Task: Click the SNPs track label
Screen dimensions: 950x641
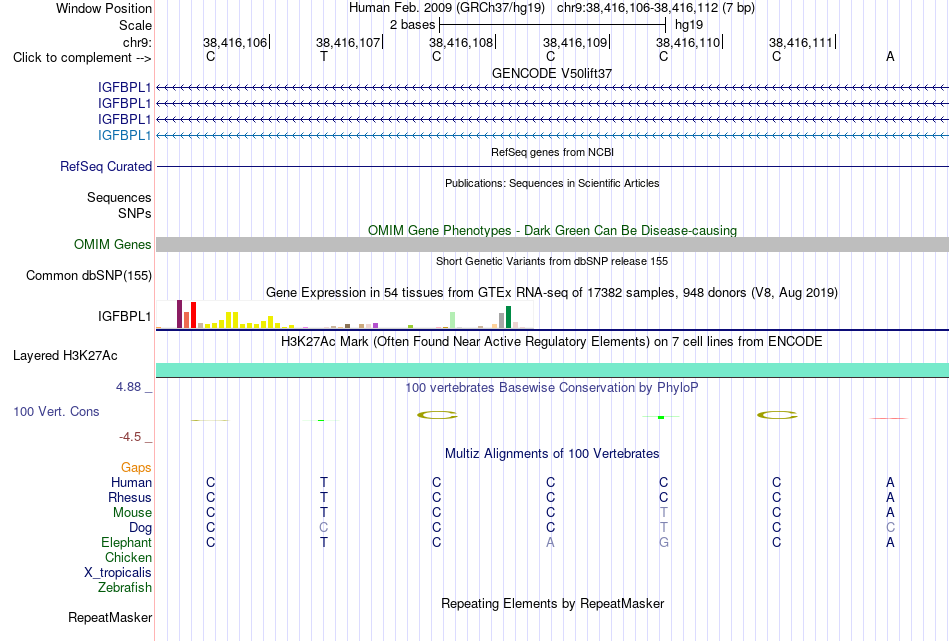Action: click(x=135, y=213)
